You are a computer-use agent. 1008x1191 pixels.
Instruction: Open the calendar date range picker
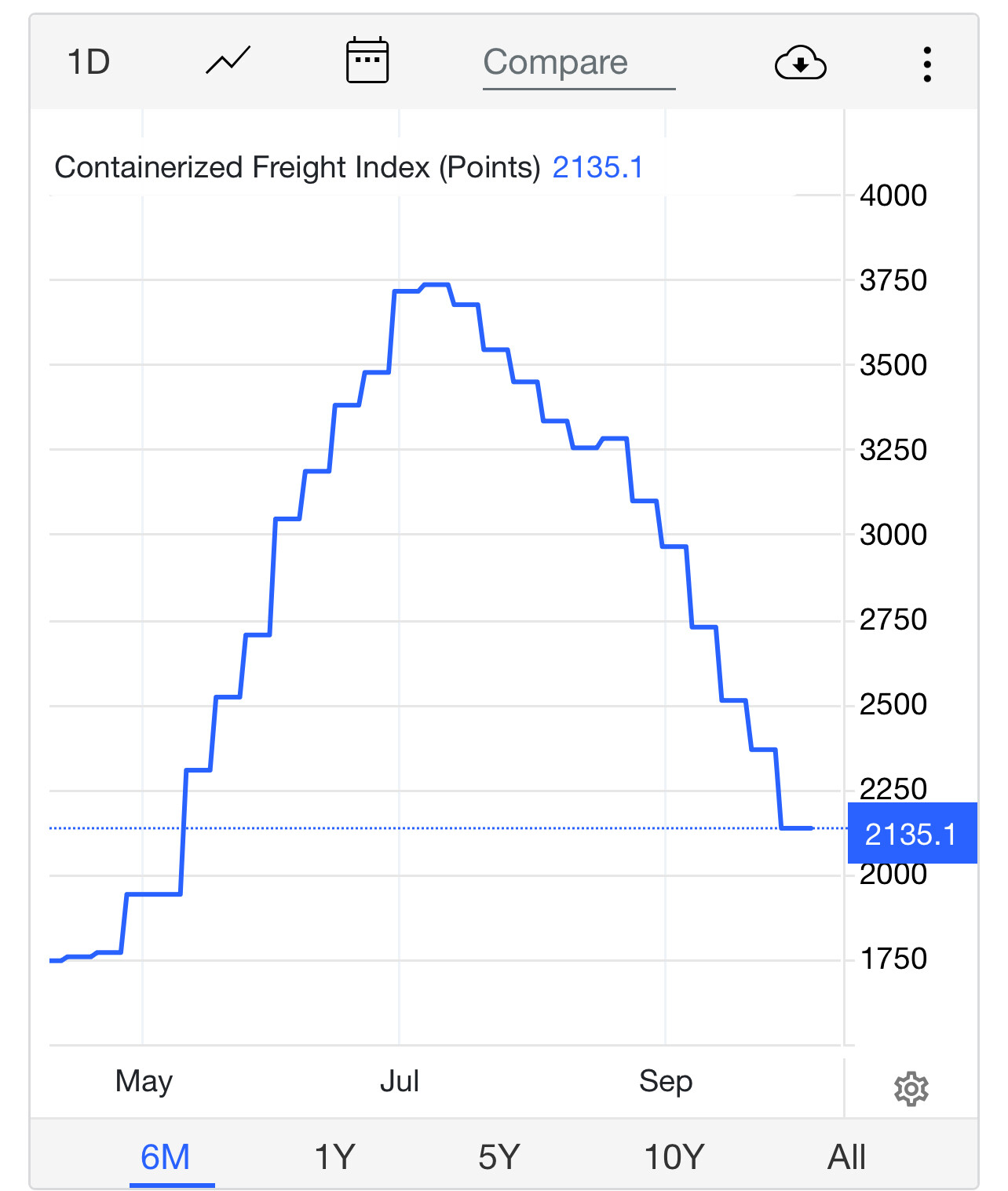tap(367, 60)
